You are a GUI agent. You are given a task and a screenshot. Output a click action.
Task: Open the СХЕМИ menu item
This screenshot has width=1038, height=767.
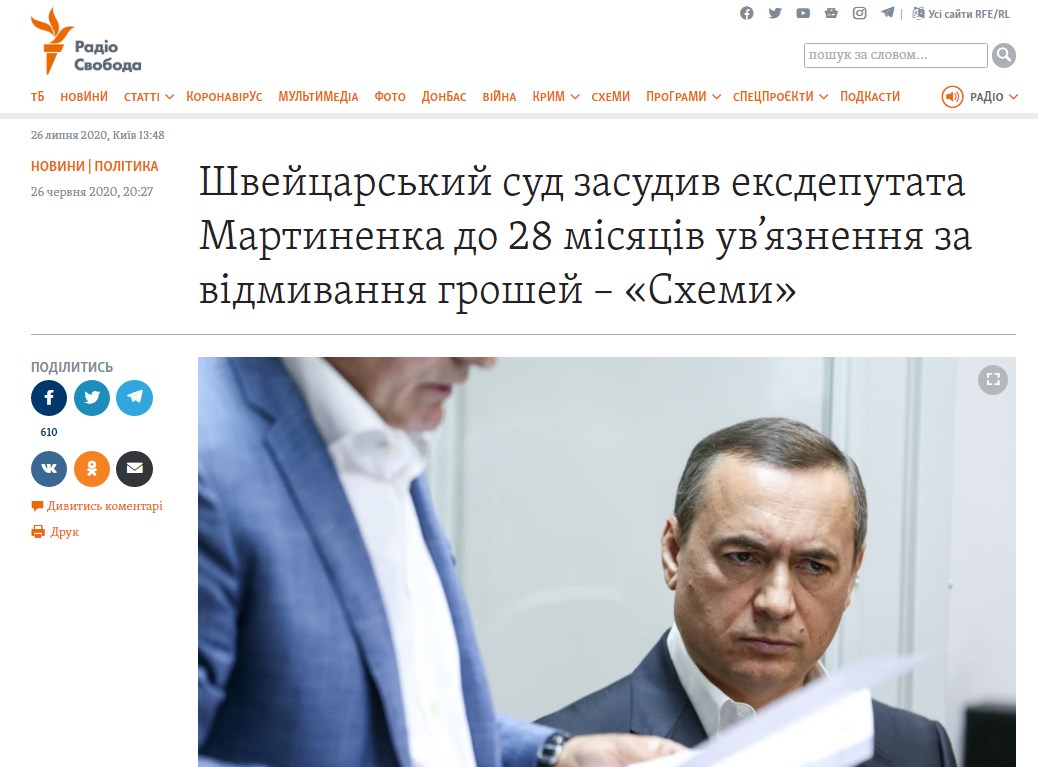[x=610, y=97]
